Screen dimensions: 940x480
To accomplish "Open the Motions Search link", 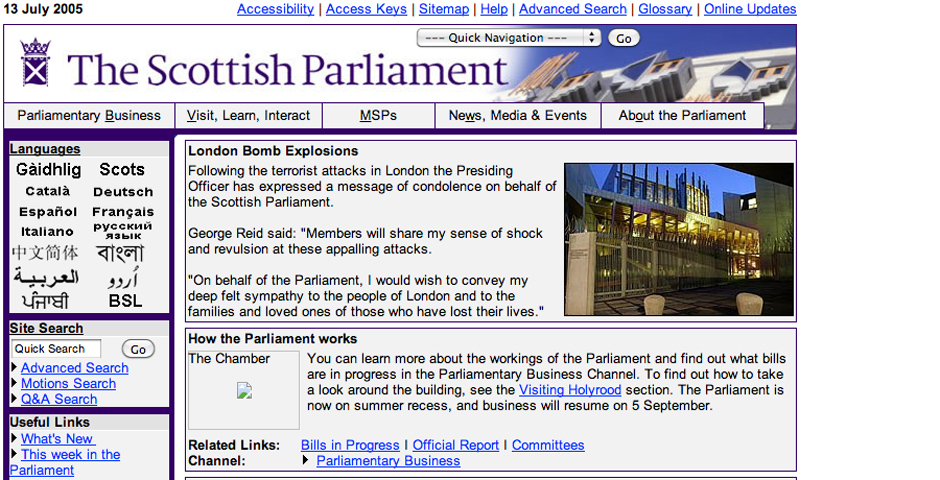I will [68, 384].
